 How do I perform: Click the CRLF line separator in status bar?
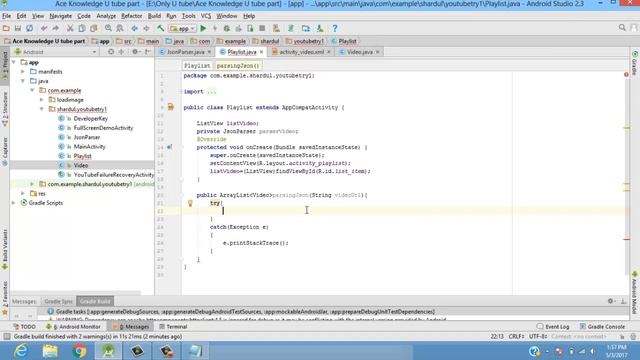click(516, 336)
